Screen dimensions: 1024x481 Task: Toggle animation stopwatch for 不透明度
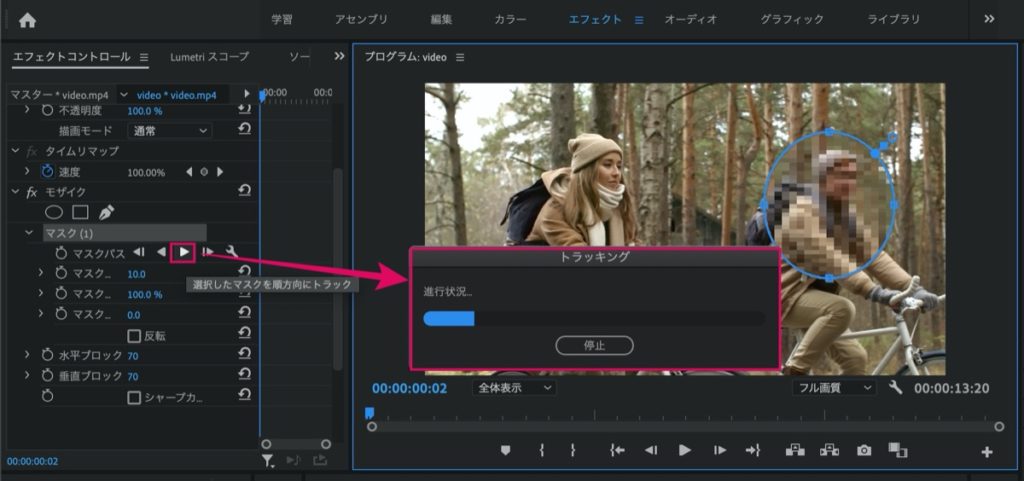coord(47,110)
